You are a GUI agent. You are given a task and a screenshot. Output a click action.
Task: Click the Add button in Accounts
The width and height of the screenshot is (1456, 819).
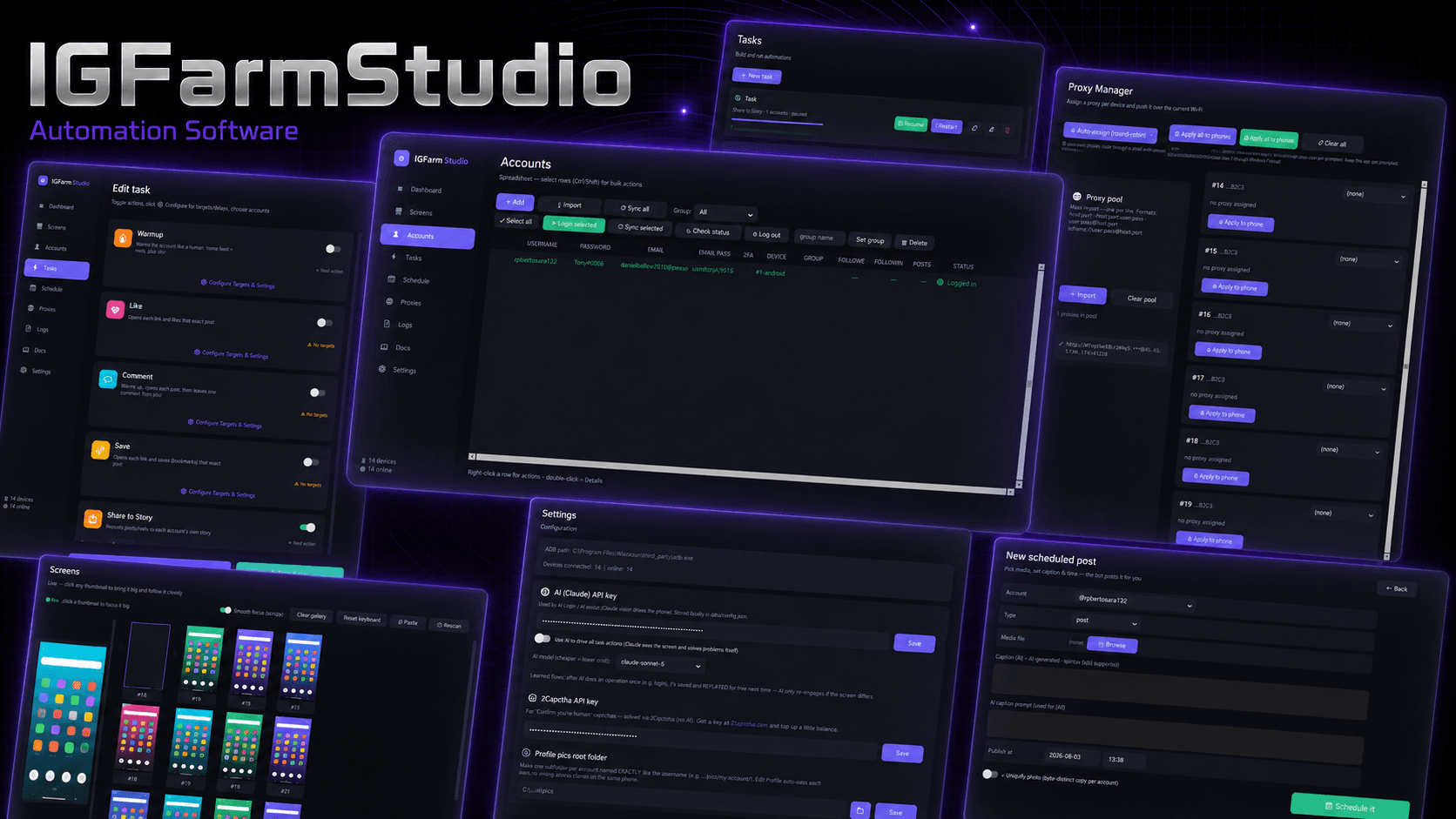tap(515, 202)
